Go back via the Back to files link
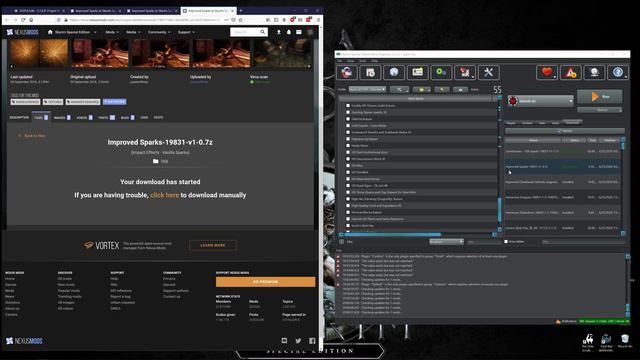 [32, 136]
